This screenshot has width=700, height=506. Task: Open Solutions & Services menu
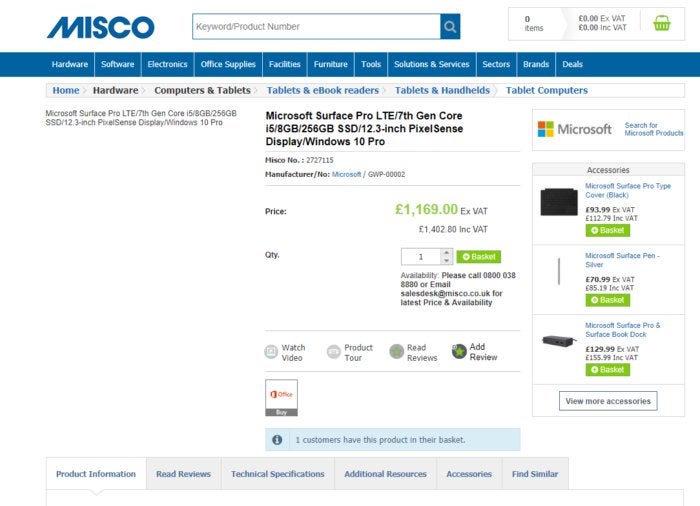tap(431, 64)
